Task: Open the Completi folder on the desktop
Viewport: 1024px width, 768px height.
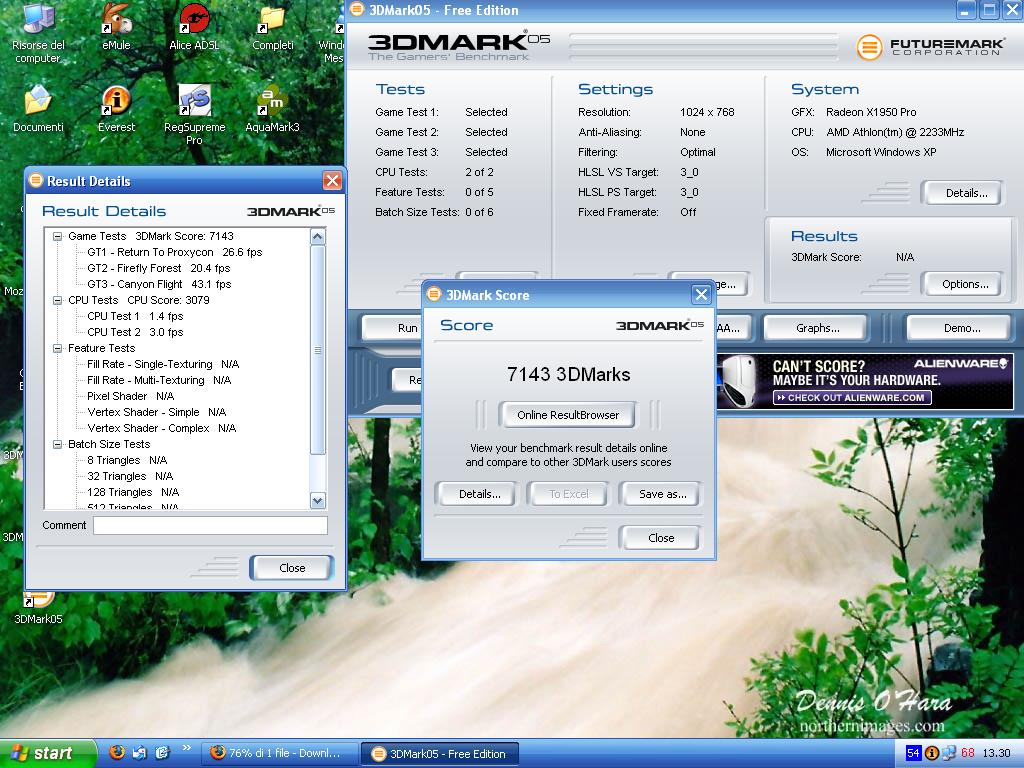Action: (x=273, y=26)
